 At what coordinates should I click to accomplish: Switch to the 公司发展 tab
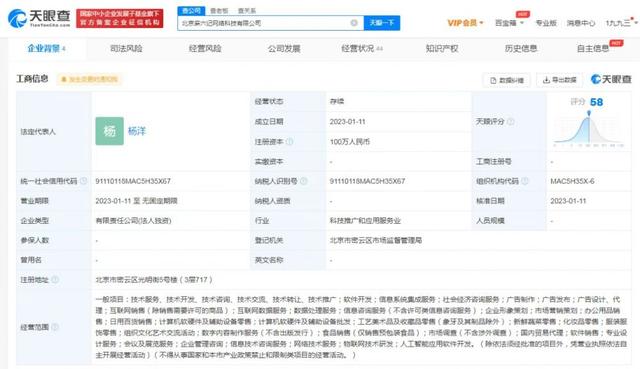284,49
